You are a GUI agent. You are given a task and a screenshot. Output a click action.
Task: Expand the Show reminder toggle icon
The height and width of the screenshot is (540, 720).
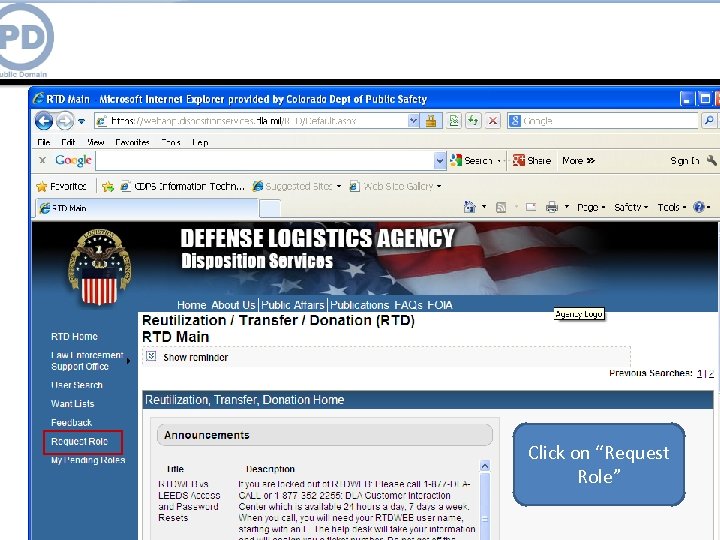pyautogui.click(x=151, y=356)
